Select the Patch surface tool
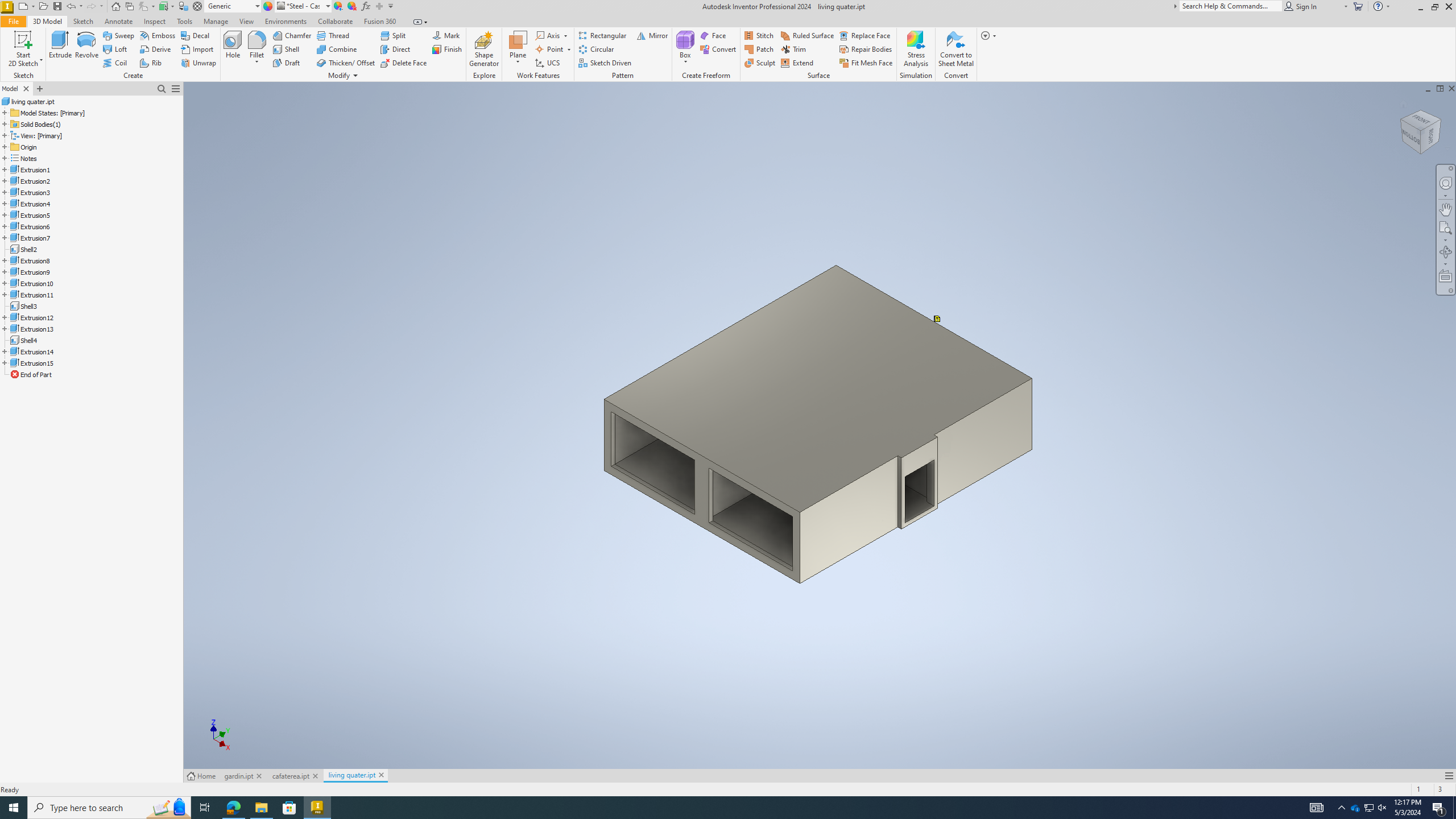The width and height of the screenshot is (1456, 819). coord(759,49)
